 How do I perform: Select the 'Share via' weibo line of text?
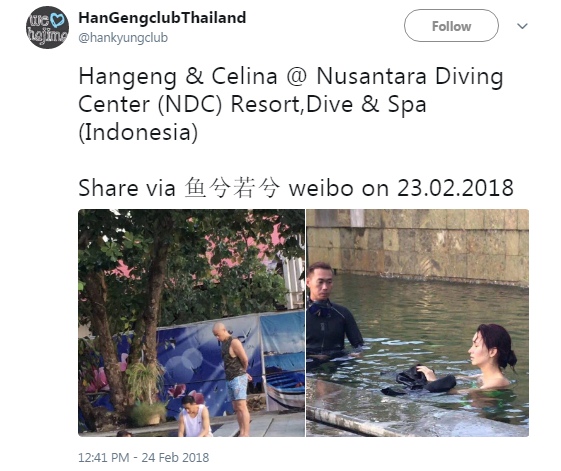point(296,188)
